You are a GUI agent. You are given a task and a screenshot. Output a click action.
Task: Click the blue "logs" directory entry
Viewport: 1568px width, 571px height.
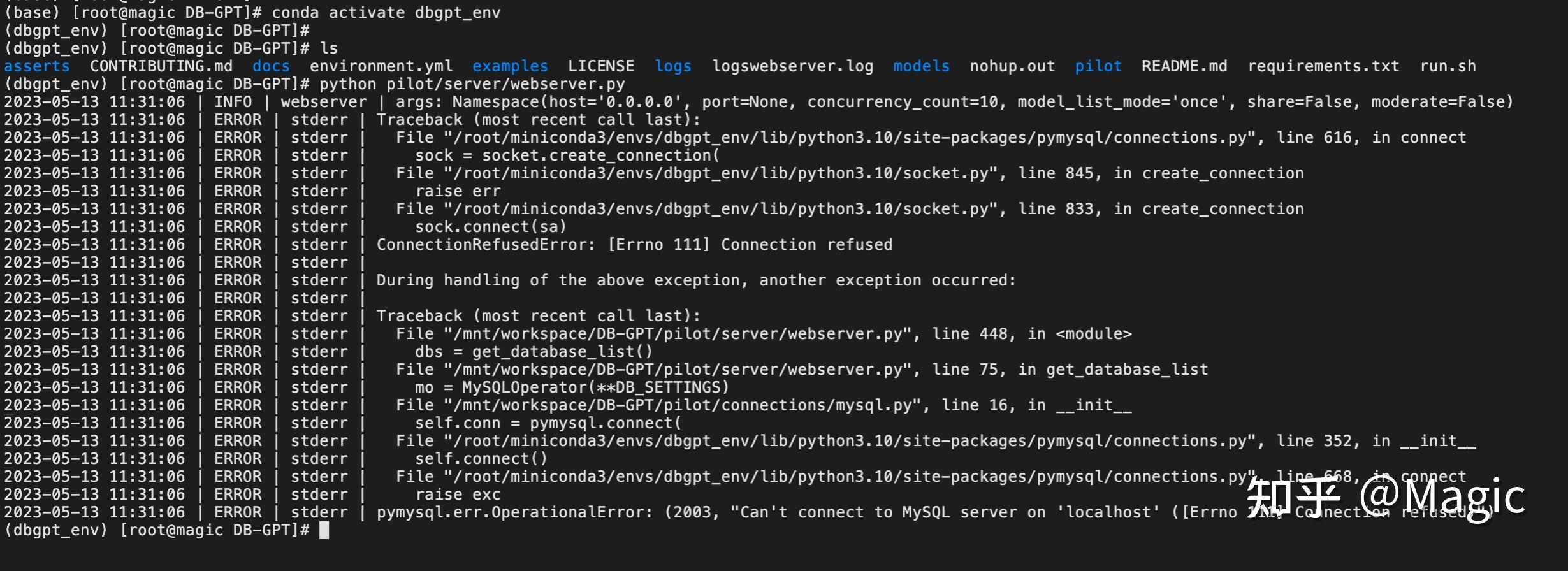[x=673, y=66]
